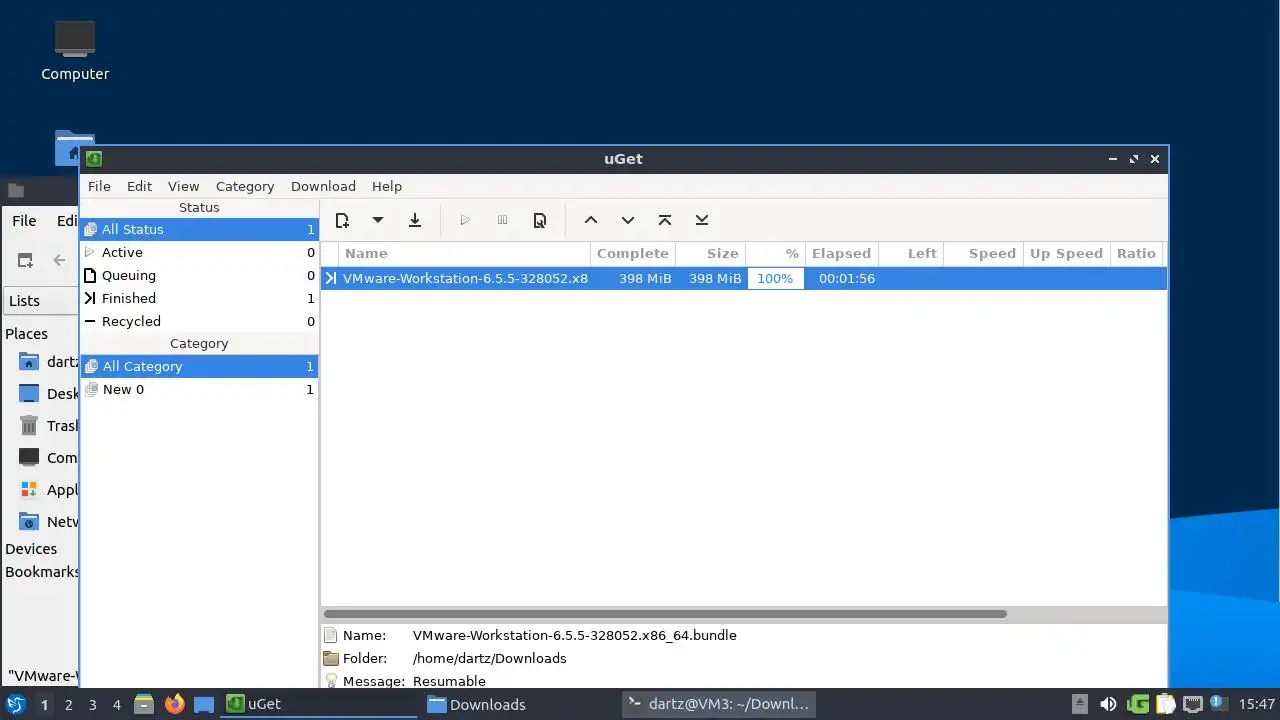
Task: Click the Size column header
Action: click(711, 253)
